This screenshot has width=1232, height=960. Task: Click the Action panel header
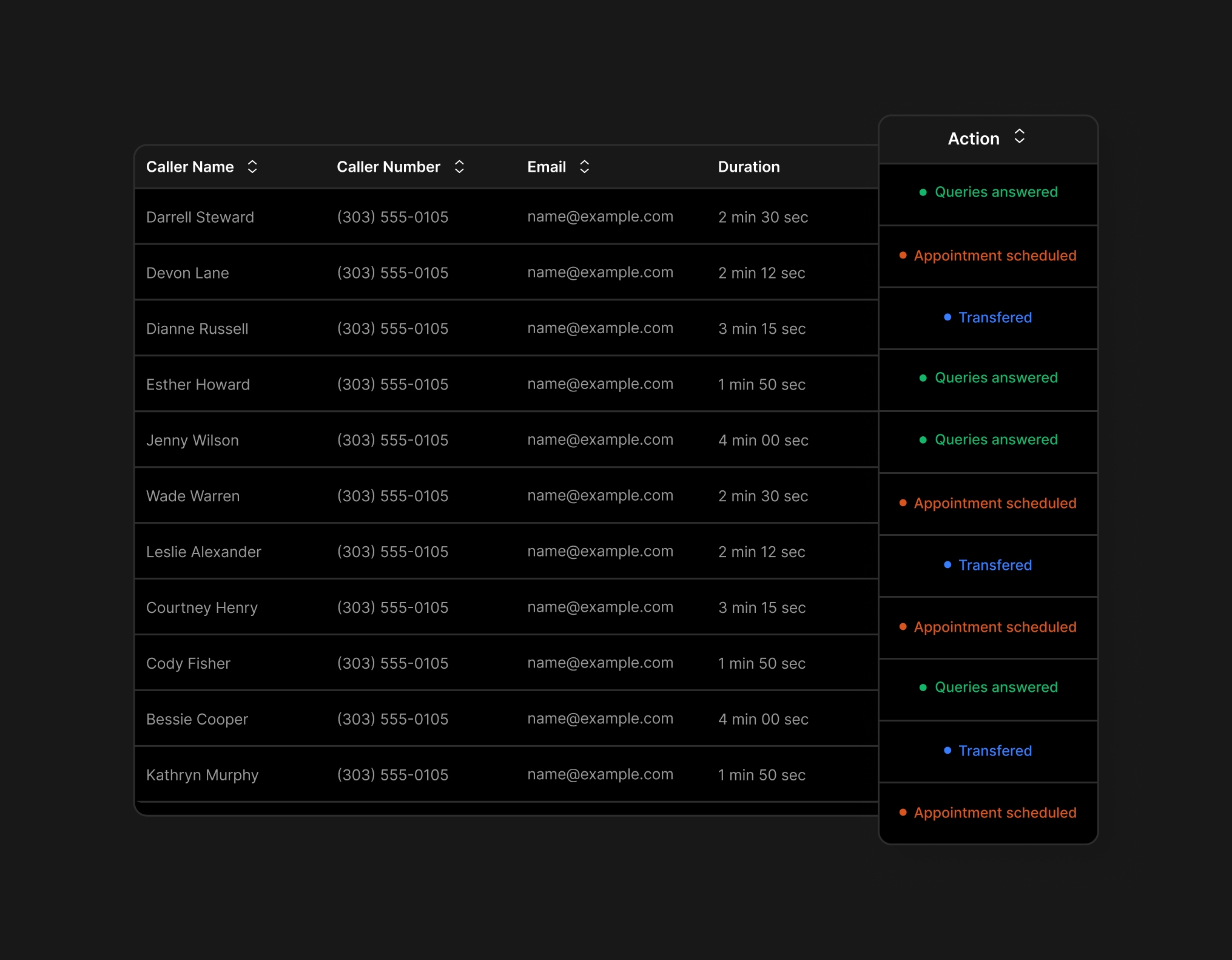click(x=973, y=138)
